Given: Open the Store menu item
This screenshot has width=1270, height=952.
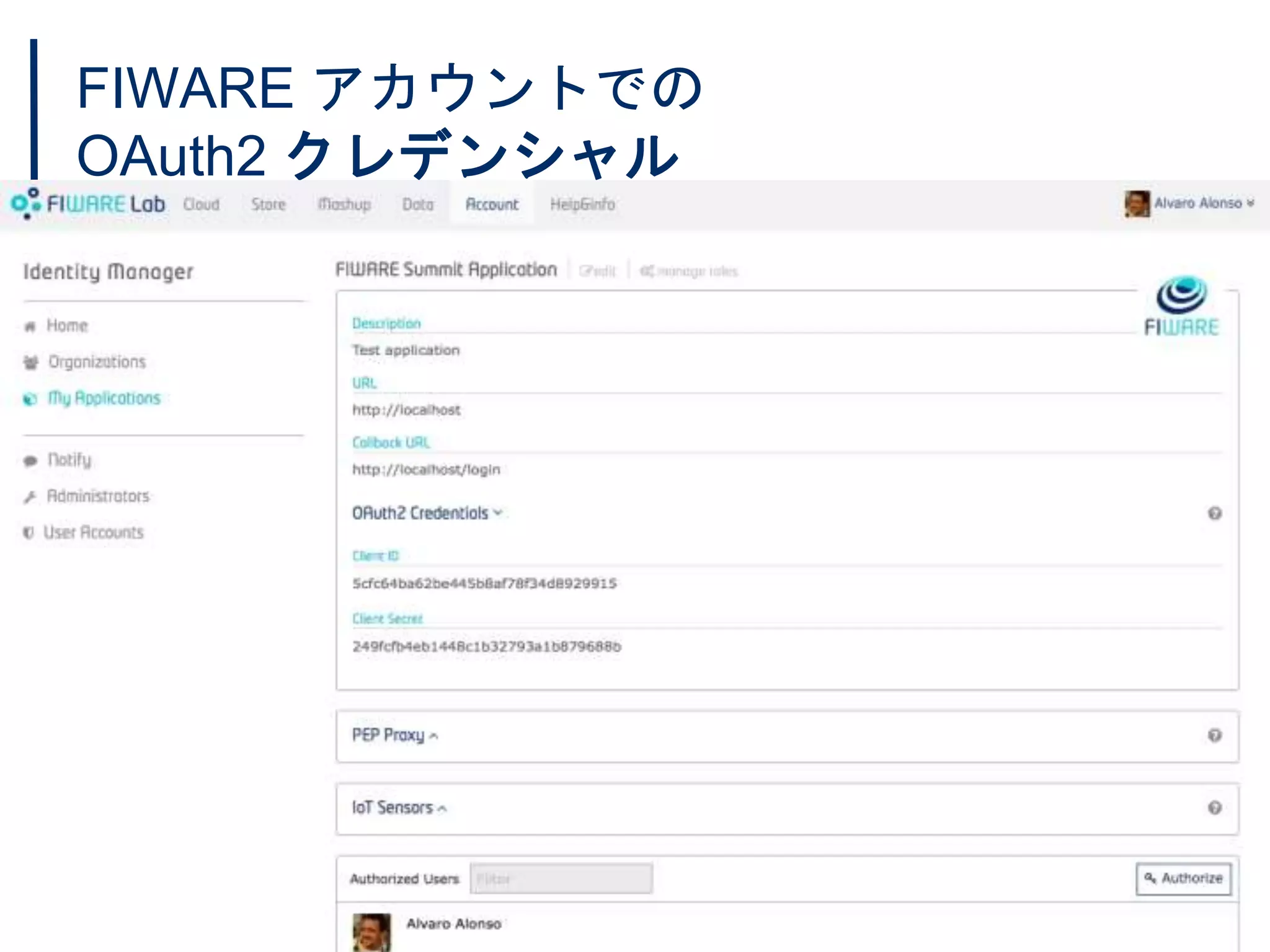Looking at the screenshot, I should [x=269, y=204].
